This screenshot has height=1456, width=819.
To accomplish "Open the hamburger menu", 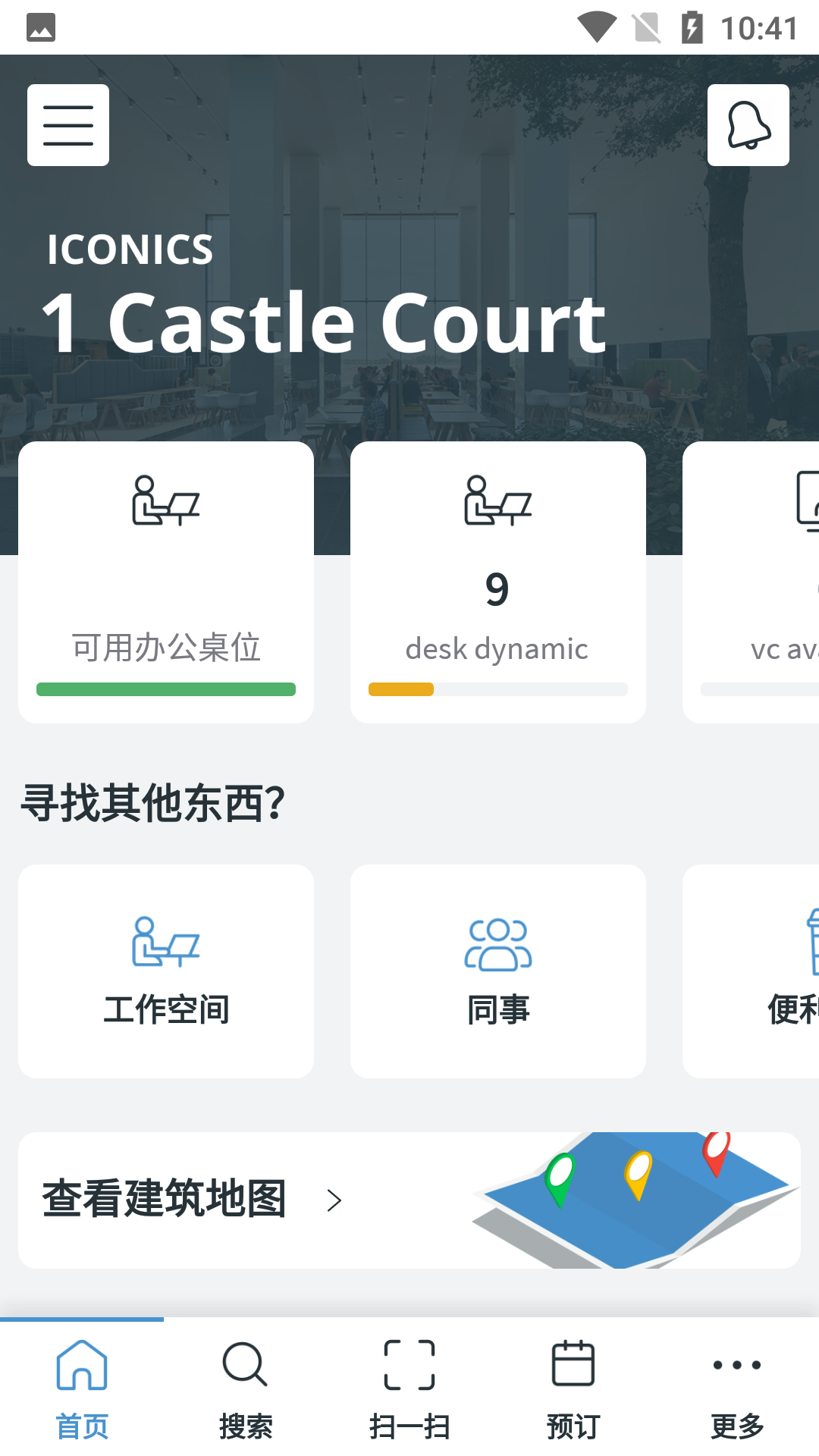I will pyautogui.click(x=68, y=125).
